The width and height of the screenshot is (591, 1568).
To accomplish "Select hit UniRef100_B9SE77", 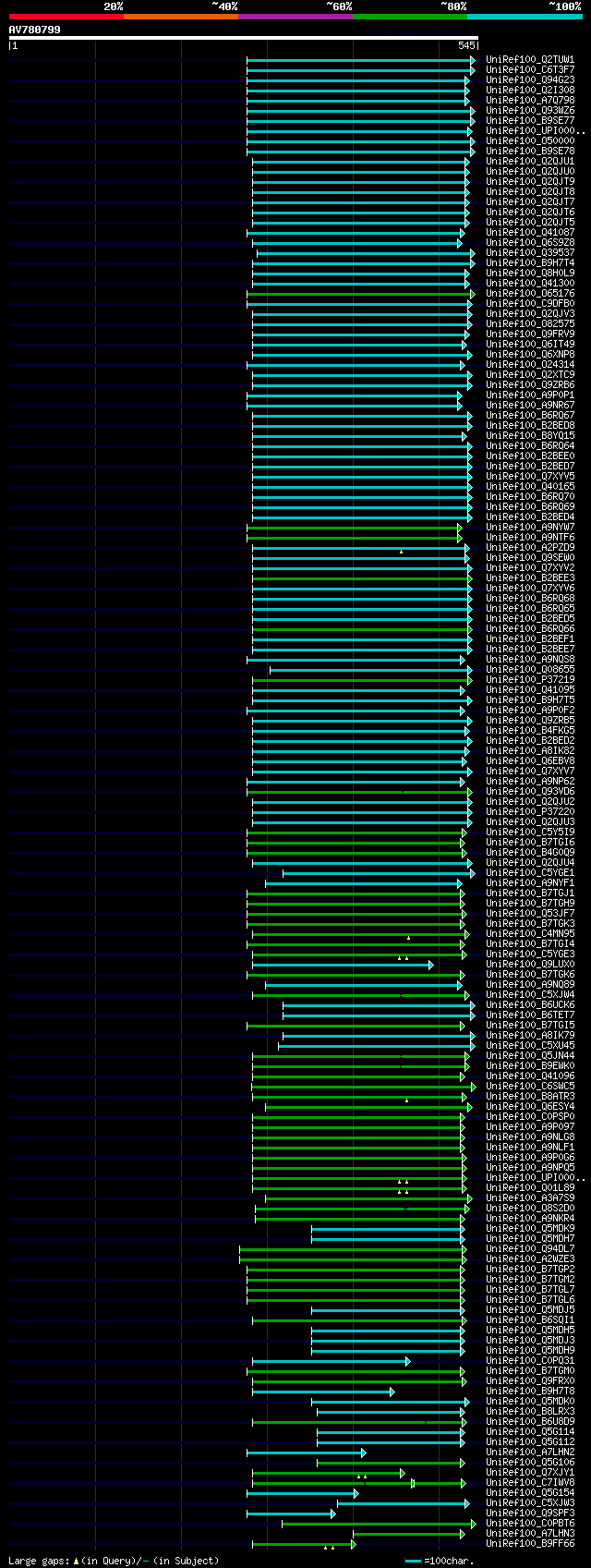I will [x=530, y=120].
